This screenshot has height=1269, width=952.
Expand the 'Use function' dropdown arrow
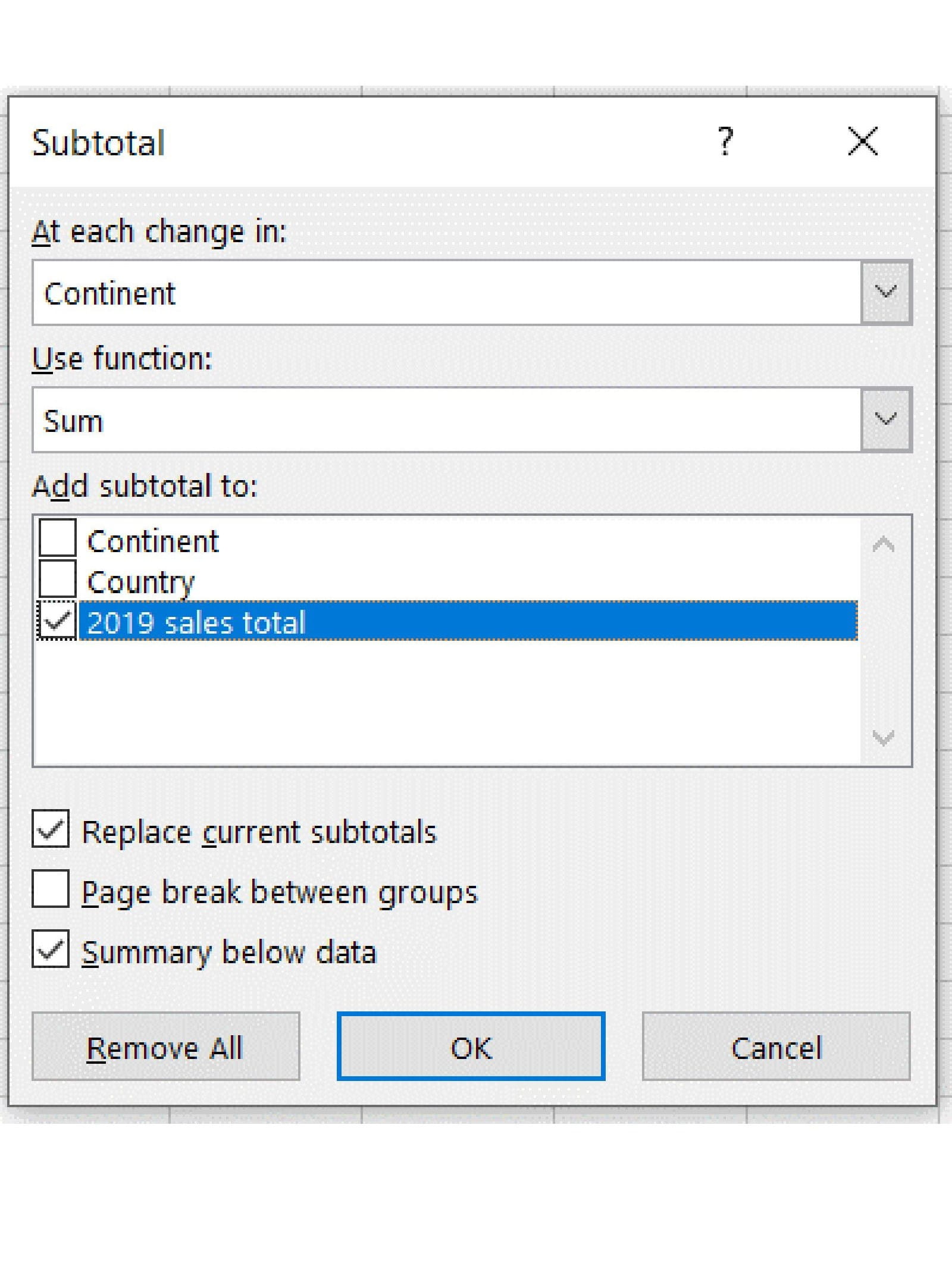pos(885,420)
